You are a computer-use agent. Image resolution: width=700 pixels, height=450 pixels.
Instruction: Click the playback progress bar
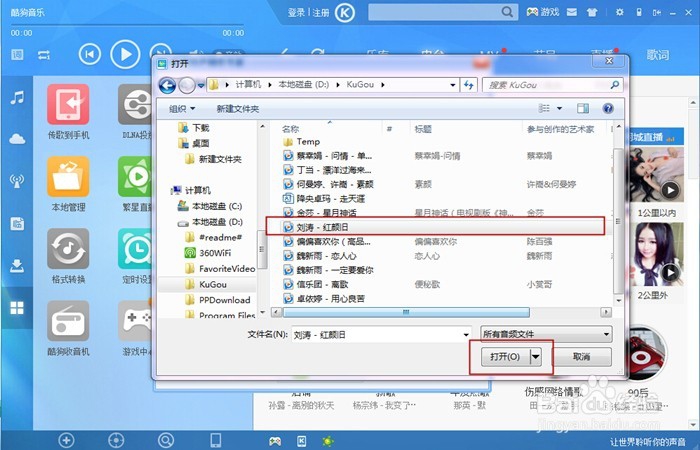tap(127, 25)
